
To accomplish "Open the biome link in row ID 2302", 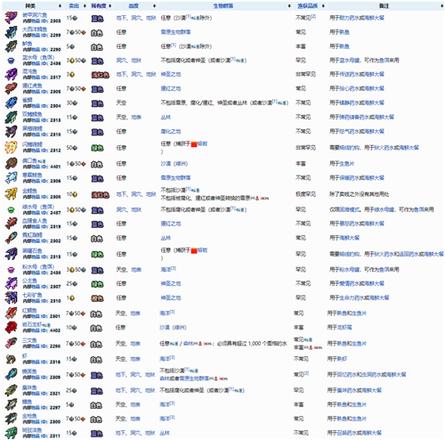I will pyautogui.click(x=166, y=238).
